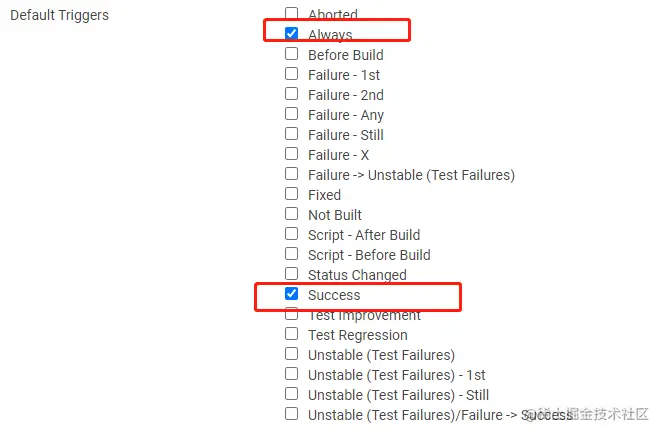Image resolution: width=663 pixels, height=436 pixels.
Task: Enable the Failure - 1st trigger
Action: coord(291,74)
